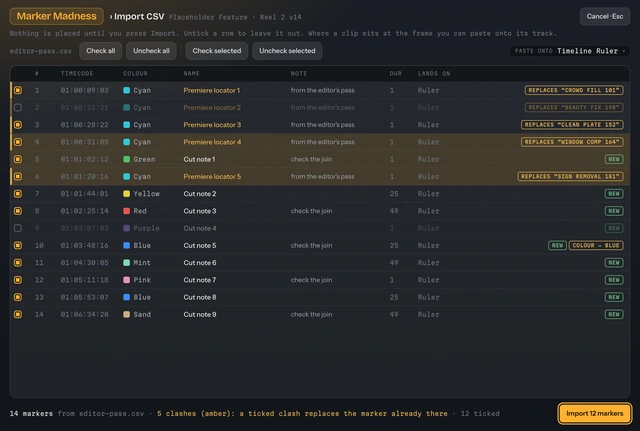Click the Timecode column header

click(x=77, y=73)
